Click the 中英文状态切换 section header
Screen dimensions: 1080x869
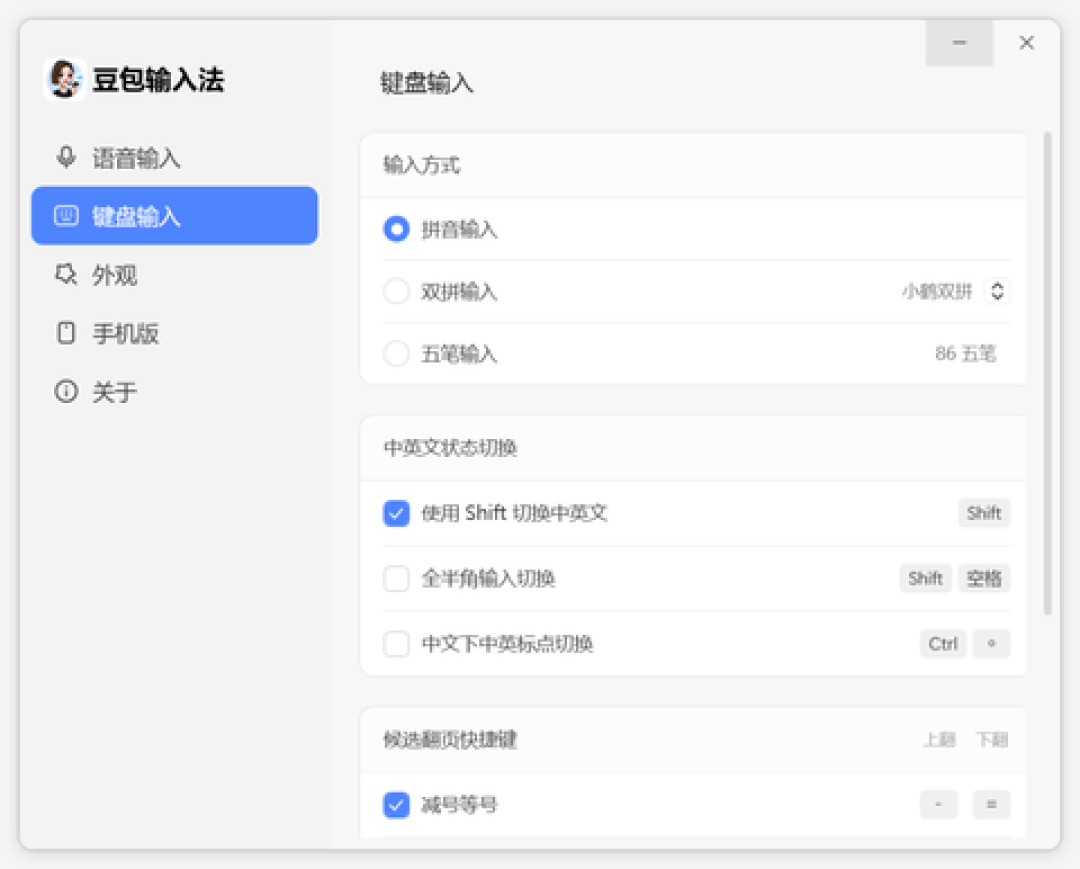[450, 448]
